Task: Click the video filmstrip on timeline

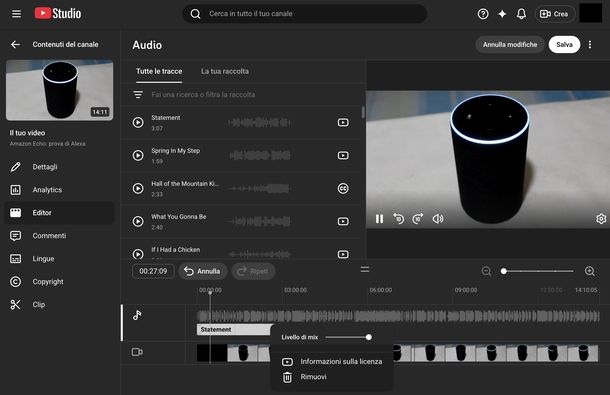Action: pyautogui.click(x=398, y=353)
